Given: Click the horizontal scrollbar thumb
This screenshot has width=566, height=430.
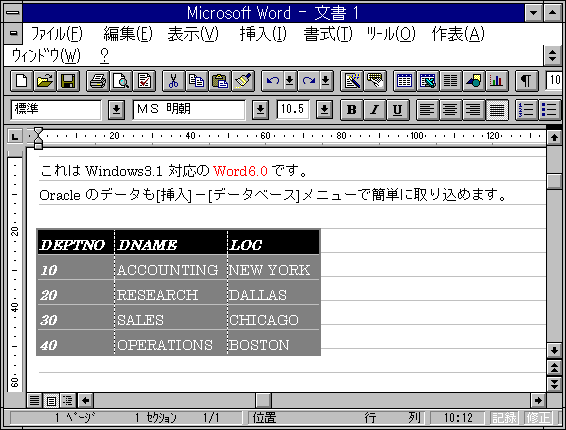Looking at the screenshot, I should 264,400.
